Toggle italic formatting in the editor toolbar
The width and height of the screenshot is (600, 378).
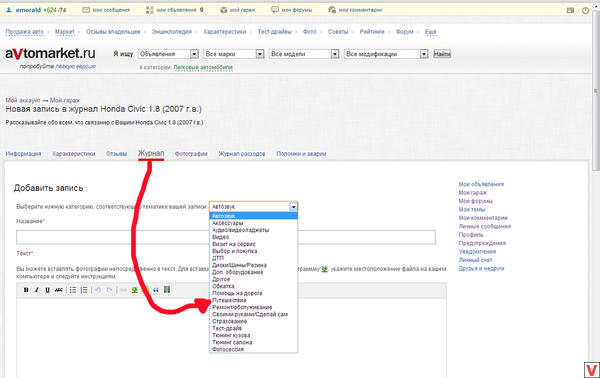(x=37, y=290)
